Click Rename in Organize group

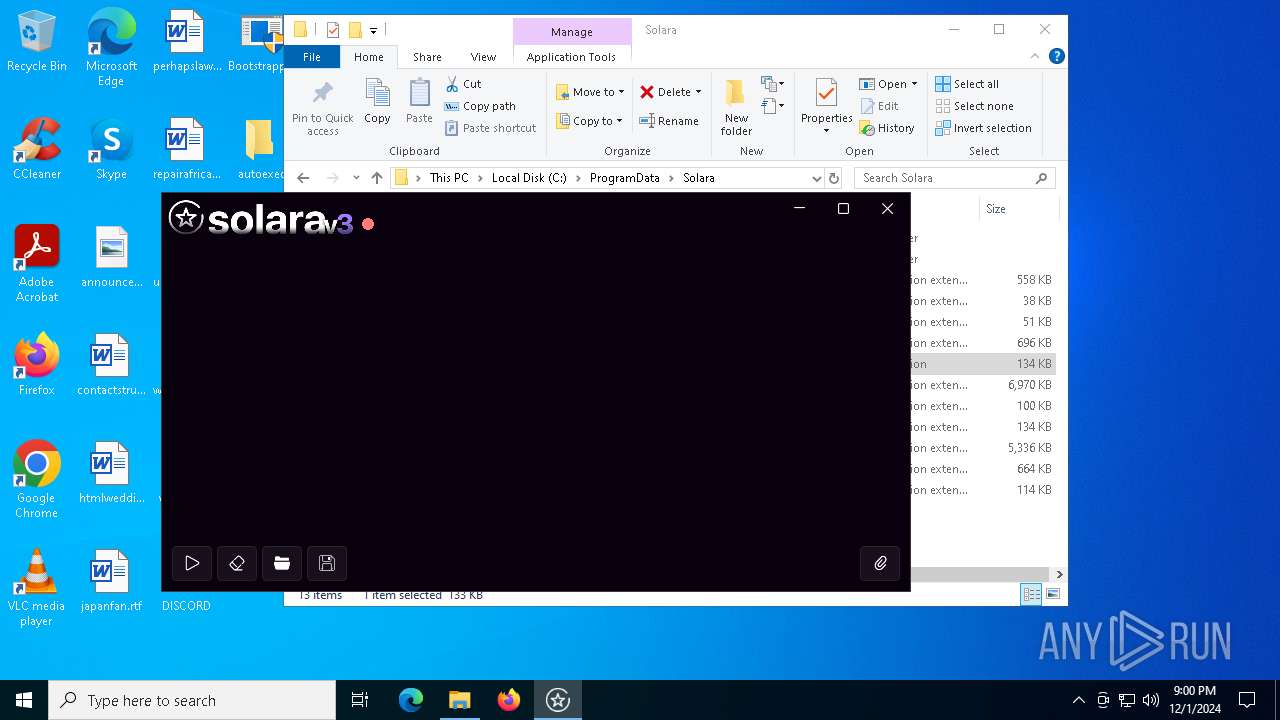click(x=669, y=121)
